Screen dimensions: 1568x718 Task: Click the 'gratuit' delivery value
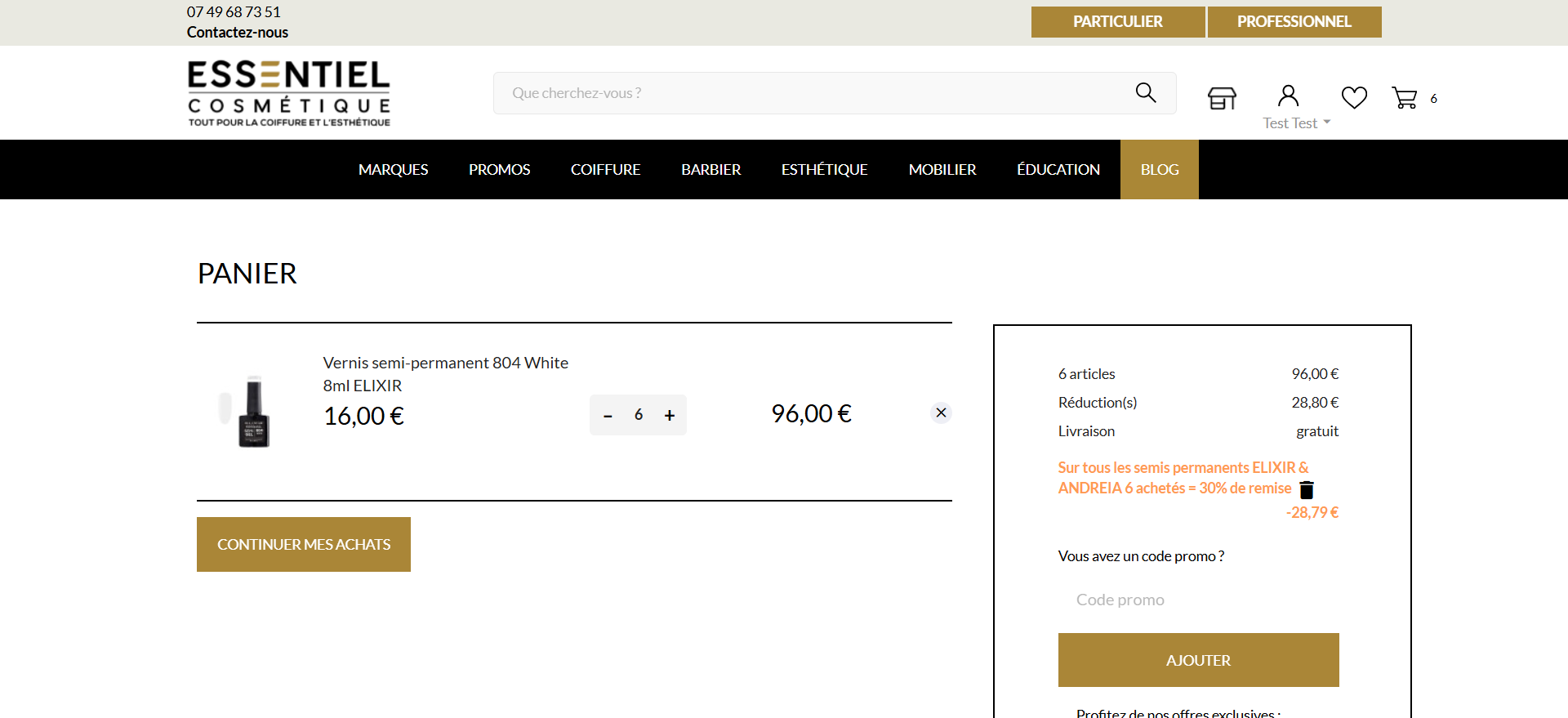pos(1317,431)
